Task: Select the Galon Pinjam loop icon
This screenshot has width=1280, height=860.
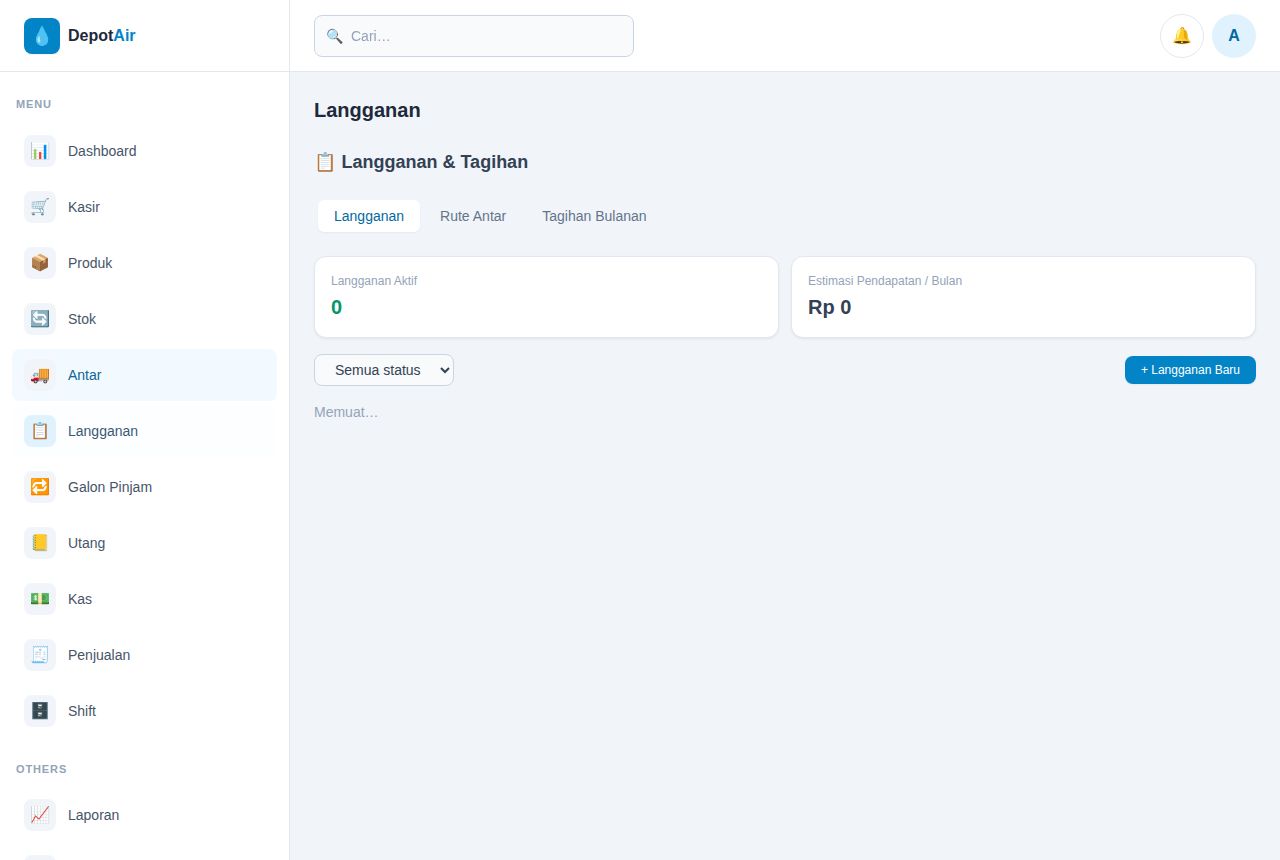Action: click(40, 487)
